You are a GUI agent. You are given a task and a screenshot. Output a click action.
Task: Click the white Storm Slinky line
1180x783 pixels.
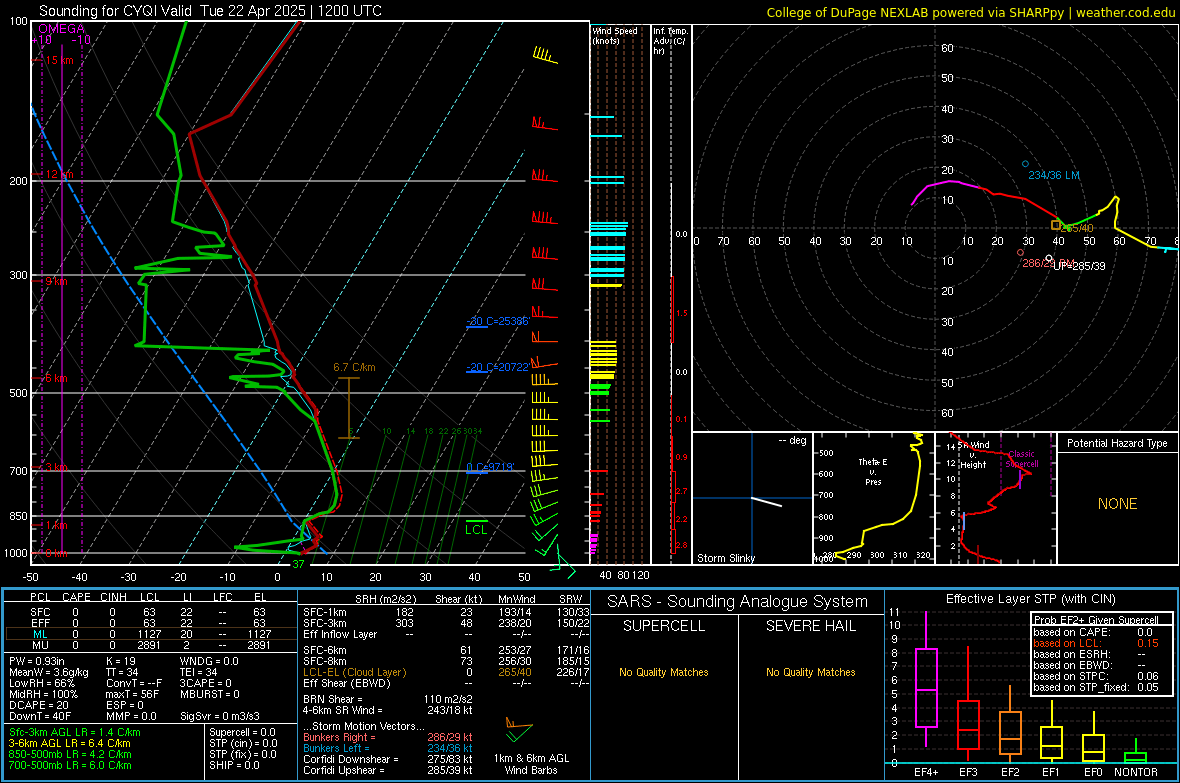pyautogui.click(x=766, y=501)
